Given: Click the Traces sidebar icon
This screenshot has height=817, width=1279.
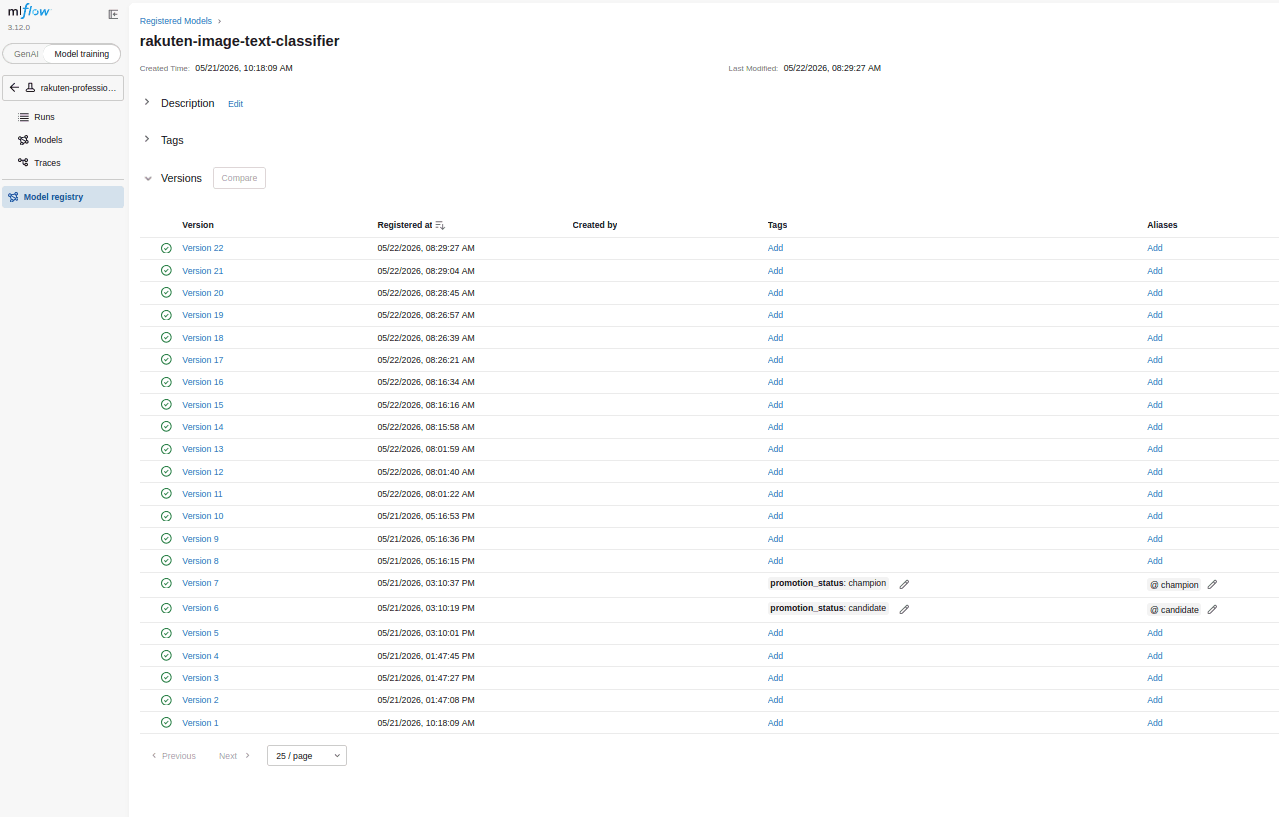Looking at the screenshot, I should 23,163.
